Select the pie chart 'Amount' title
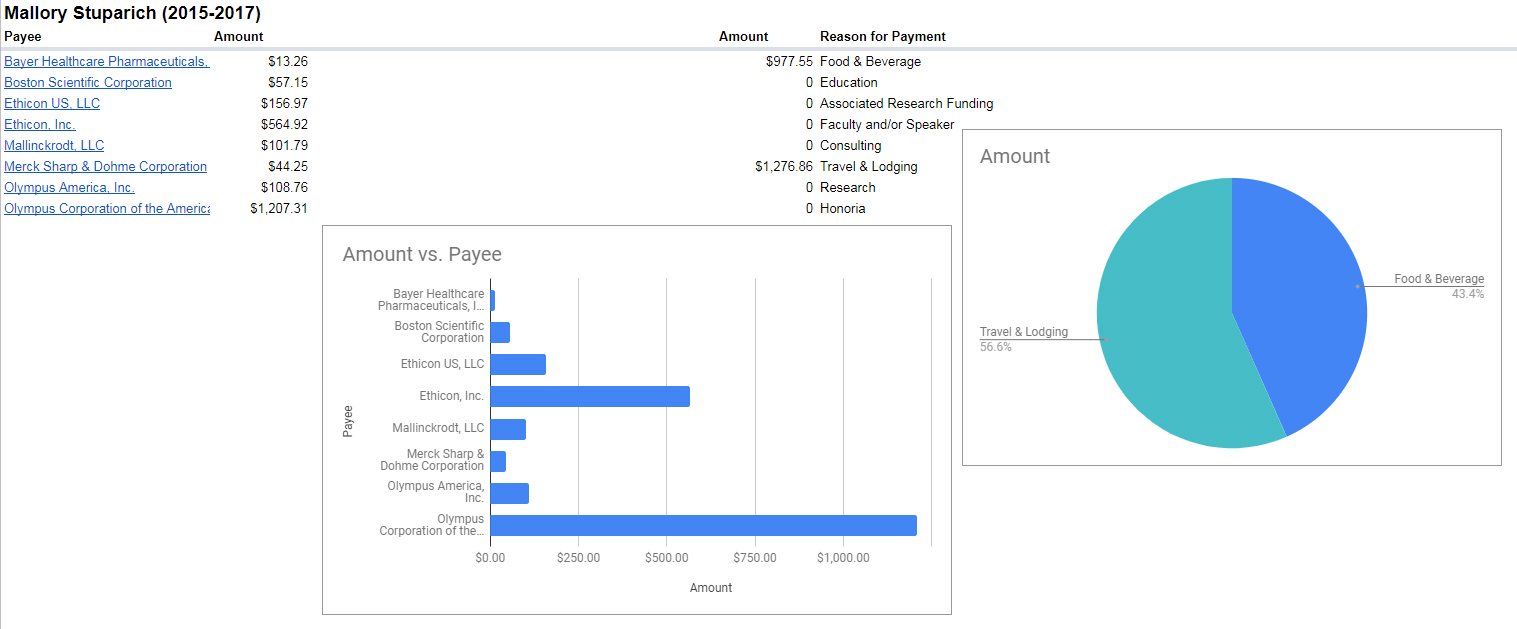This screenshot has width=1517, height=629. click(x=1015, y=156)
